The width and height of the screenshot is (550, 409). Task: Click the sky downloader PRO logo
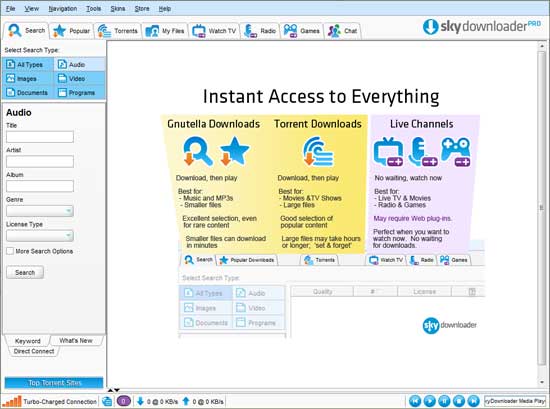click(x=482, y=26)
